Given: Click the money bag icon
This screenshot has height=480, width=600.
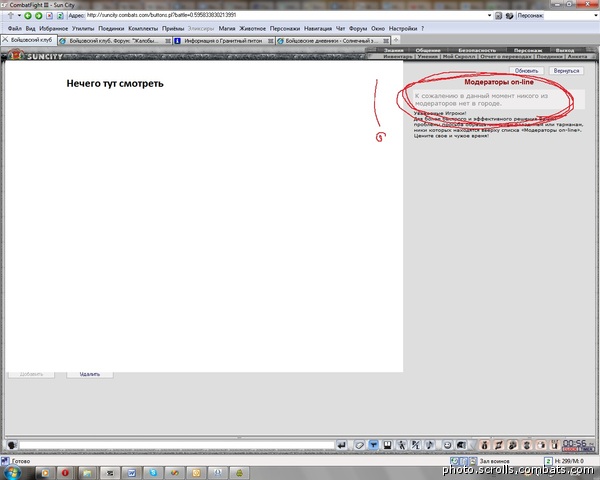Looking at the screenshot, I should coord(484,445).
